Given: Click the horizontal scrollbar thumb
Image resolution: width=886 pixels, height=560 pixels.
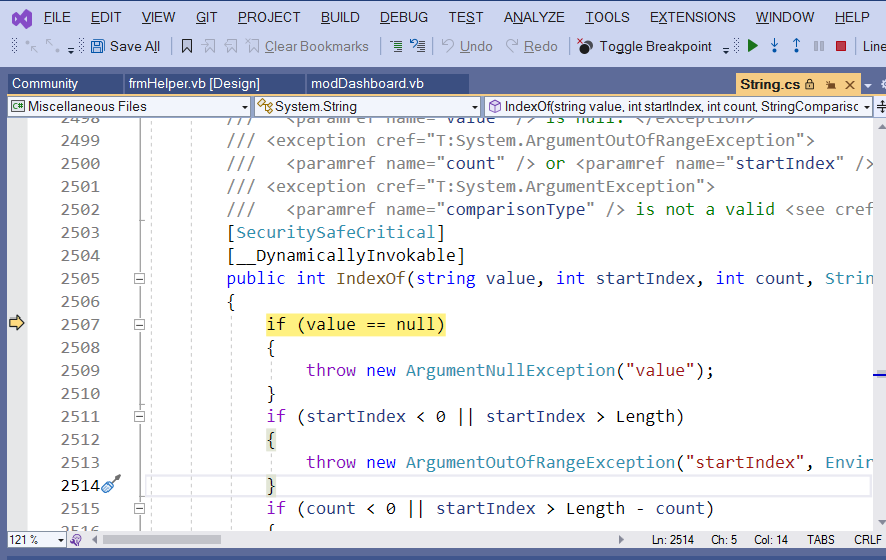Looking at the screenshot, I should pos(162,540).
